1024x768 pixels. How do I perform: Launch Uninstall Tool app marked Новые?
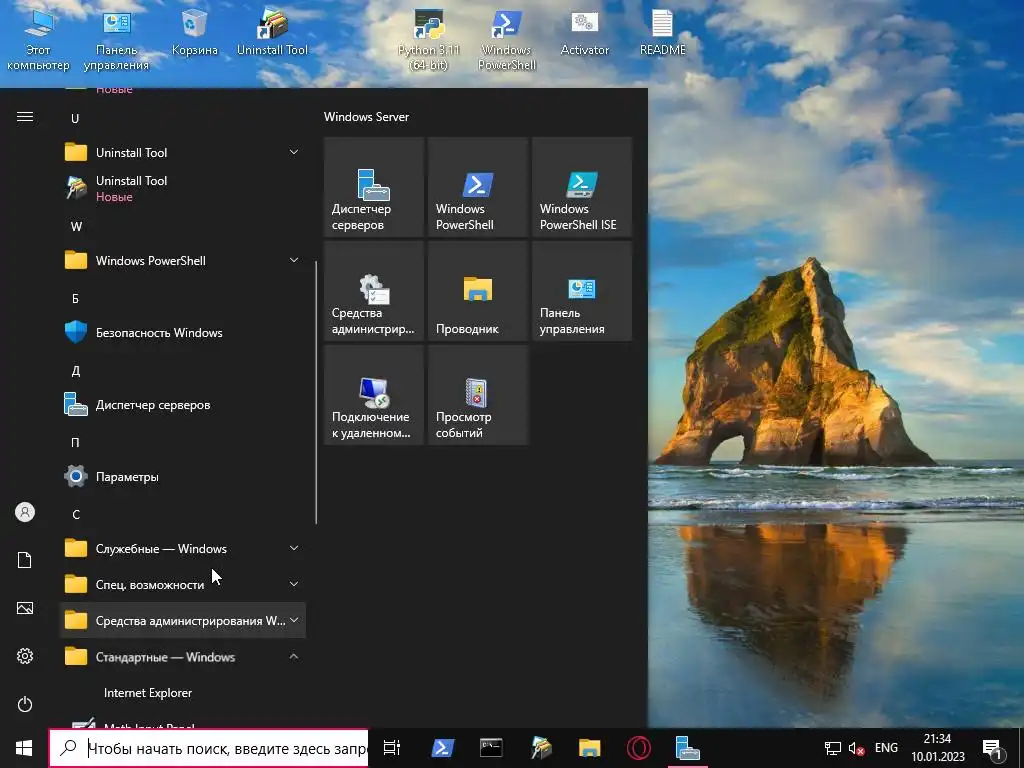point(184,188)
